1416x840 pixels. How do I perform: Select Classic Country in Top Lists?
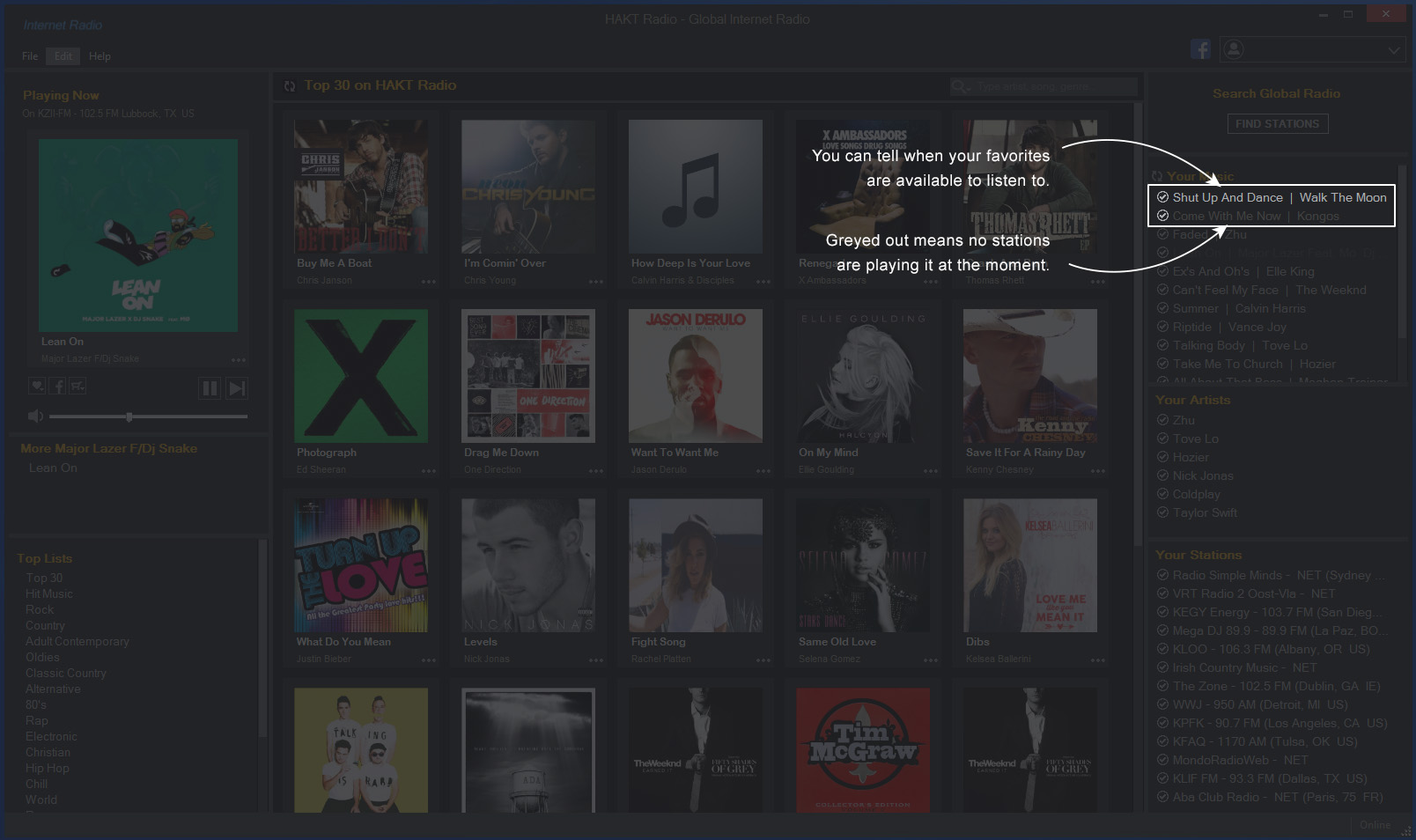click(x=66, y=673)
